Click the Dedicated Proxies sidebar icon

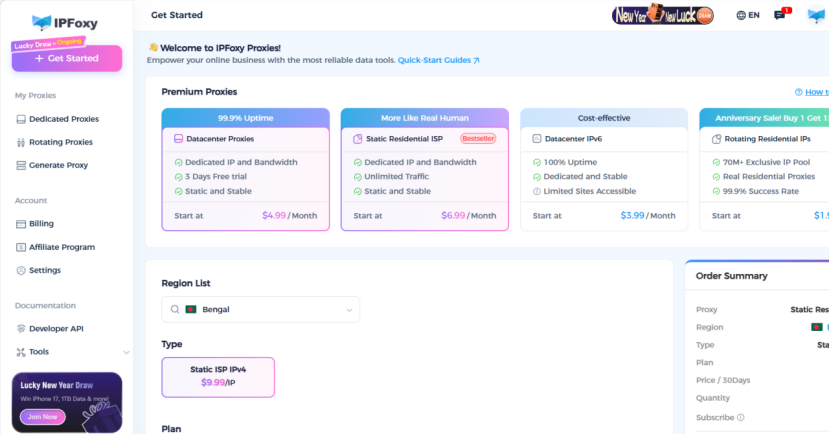[x=21, y=119]
